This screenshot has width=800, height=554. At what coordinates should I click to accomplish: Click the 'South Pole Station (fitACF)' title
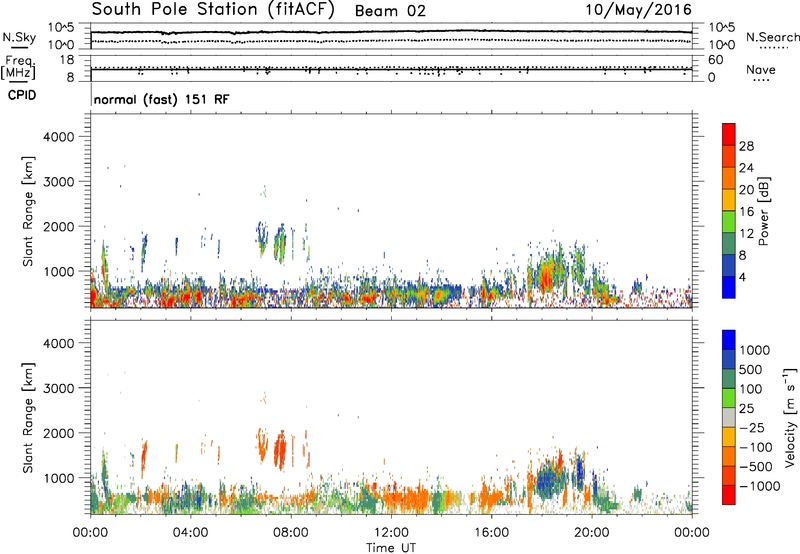[x=213, y=9]
